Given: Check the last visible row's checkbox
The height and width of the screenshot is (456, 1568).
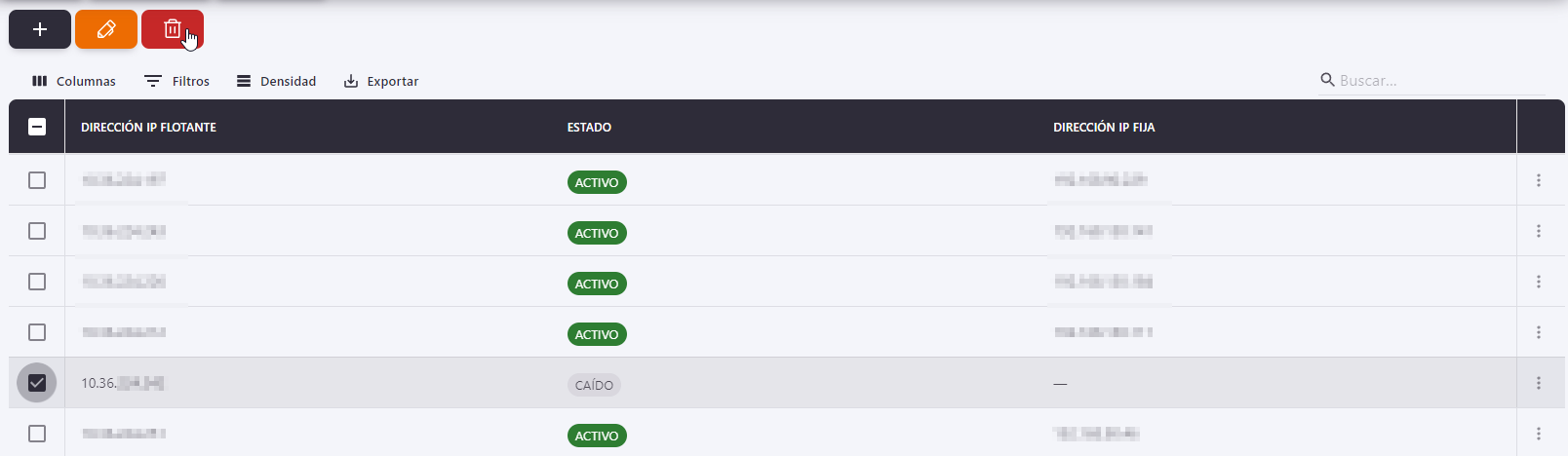Looking at the screenshot, I should click(x=37, y=434).
